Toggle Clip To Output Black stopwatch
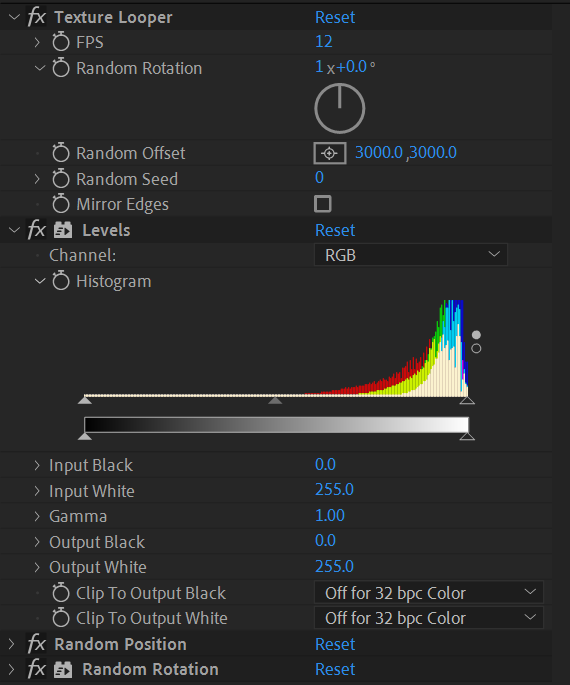Image resolution: width=570 pixels, height=685 pixels. pos(61,593)
